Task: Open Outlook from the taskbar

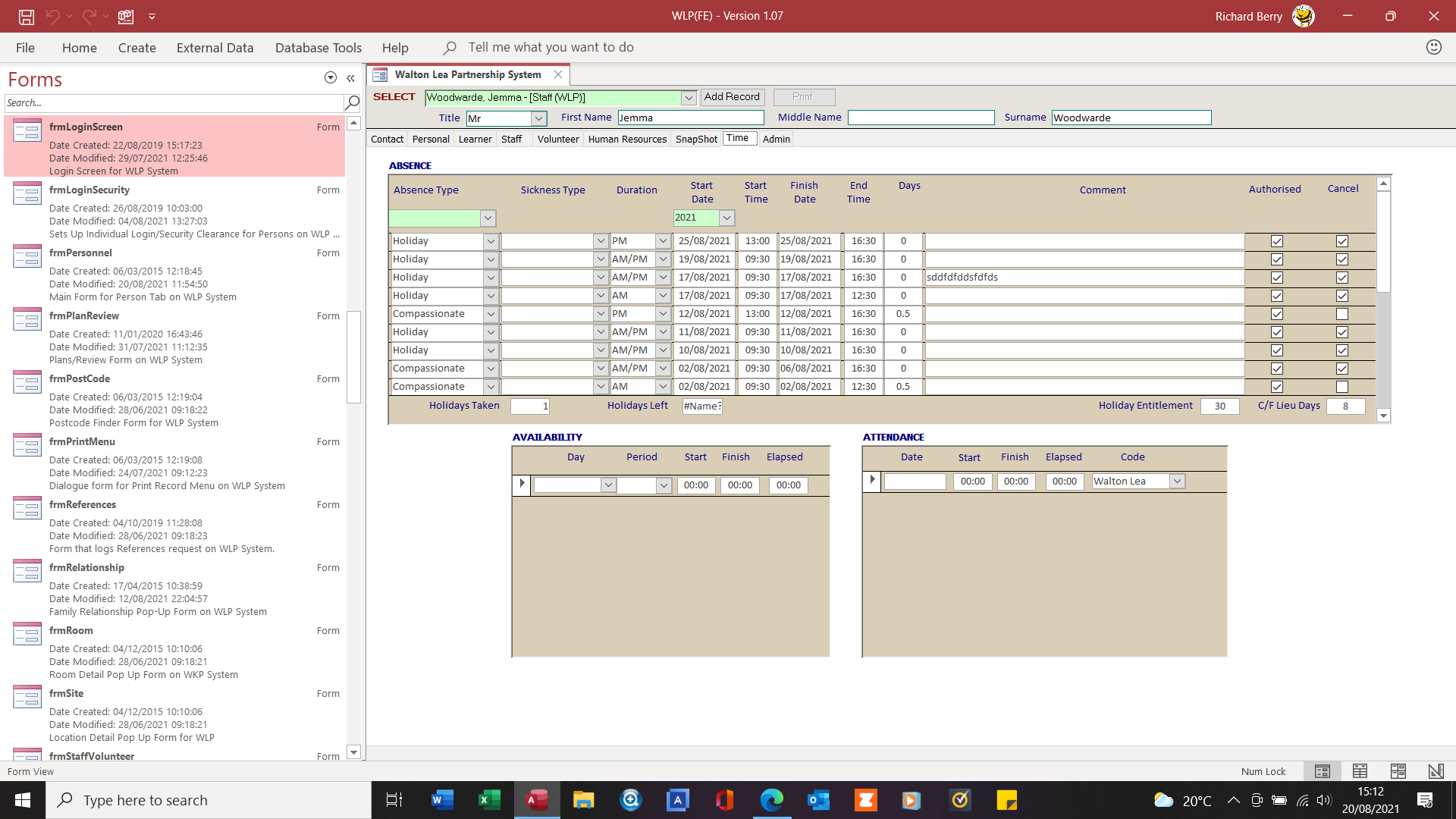Action: pos(818,800)
